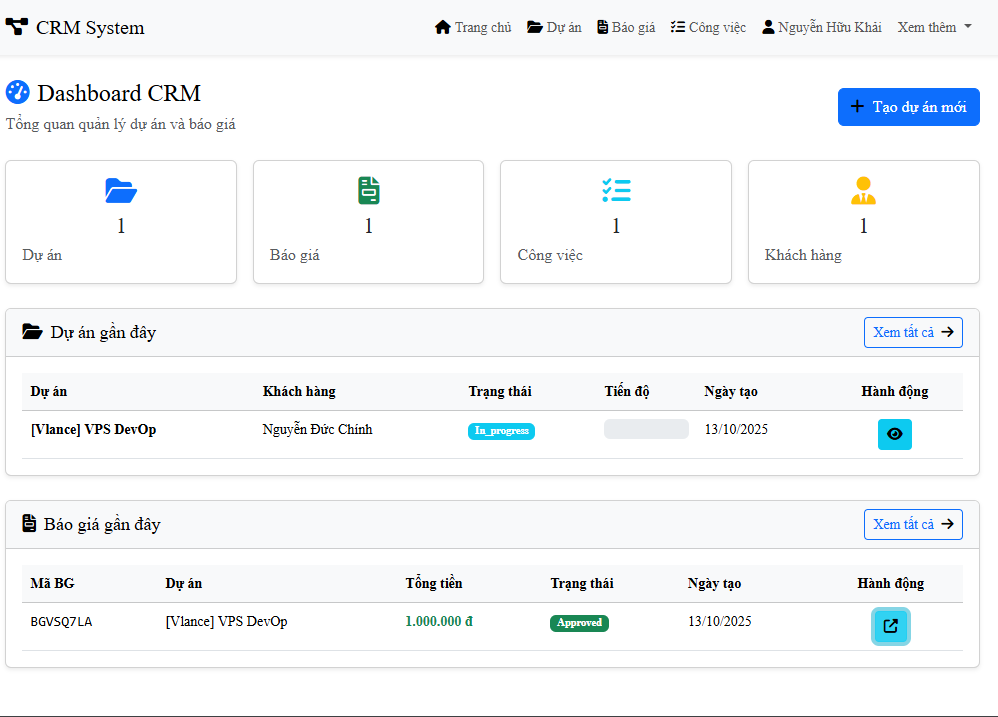Open the Xem thêm dropdown menu
The height and width of the screenshot is (717, 998).
[x=934, y=27]
